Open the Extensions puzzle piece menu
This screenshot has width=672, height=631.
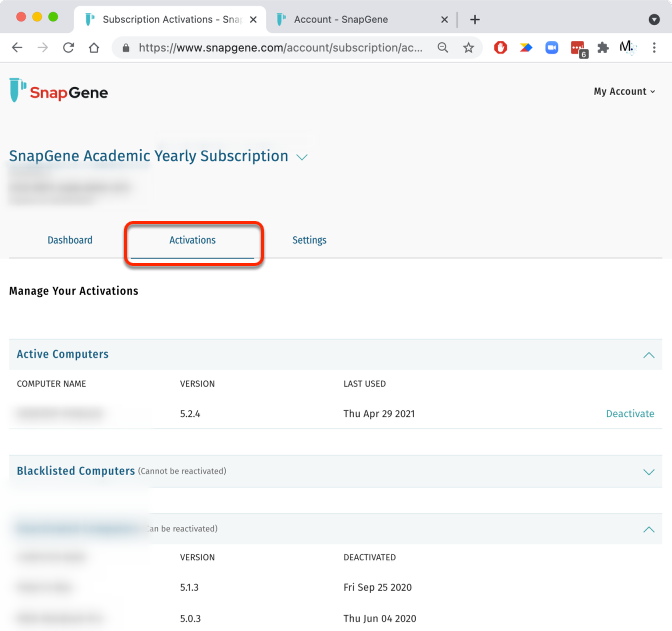pyautogui.click(x=603, y=47)
